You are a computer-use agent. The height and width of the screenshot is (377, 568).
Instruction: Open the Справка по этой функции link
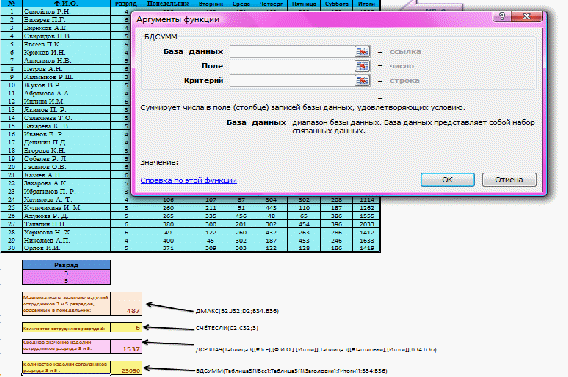coord(188,180)
